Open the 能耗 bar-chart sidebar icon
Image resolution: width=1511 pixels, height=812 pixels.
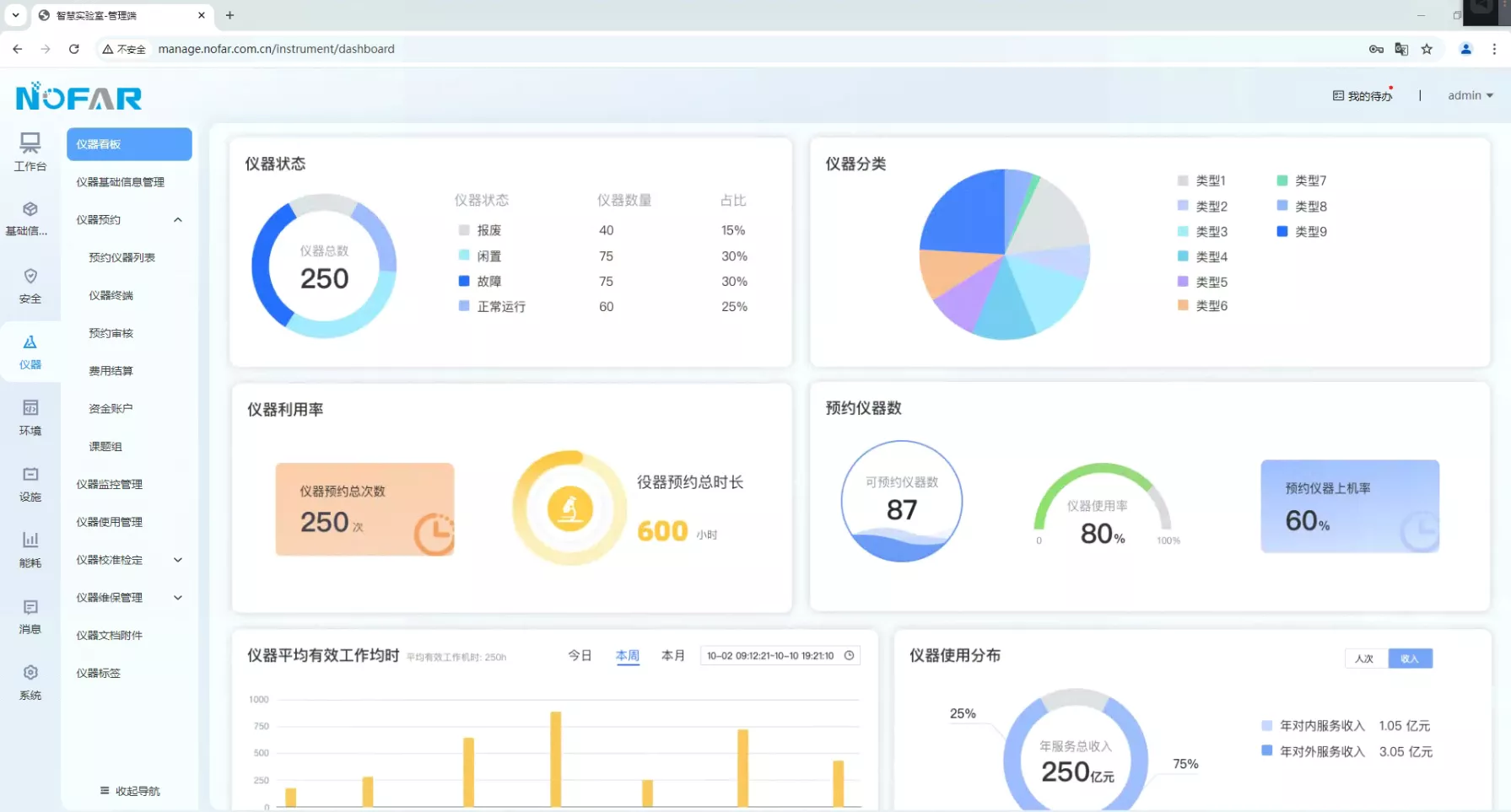[x=30, y=540]
